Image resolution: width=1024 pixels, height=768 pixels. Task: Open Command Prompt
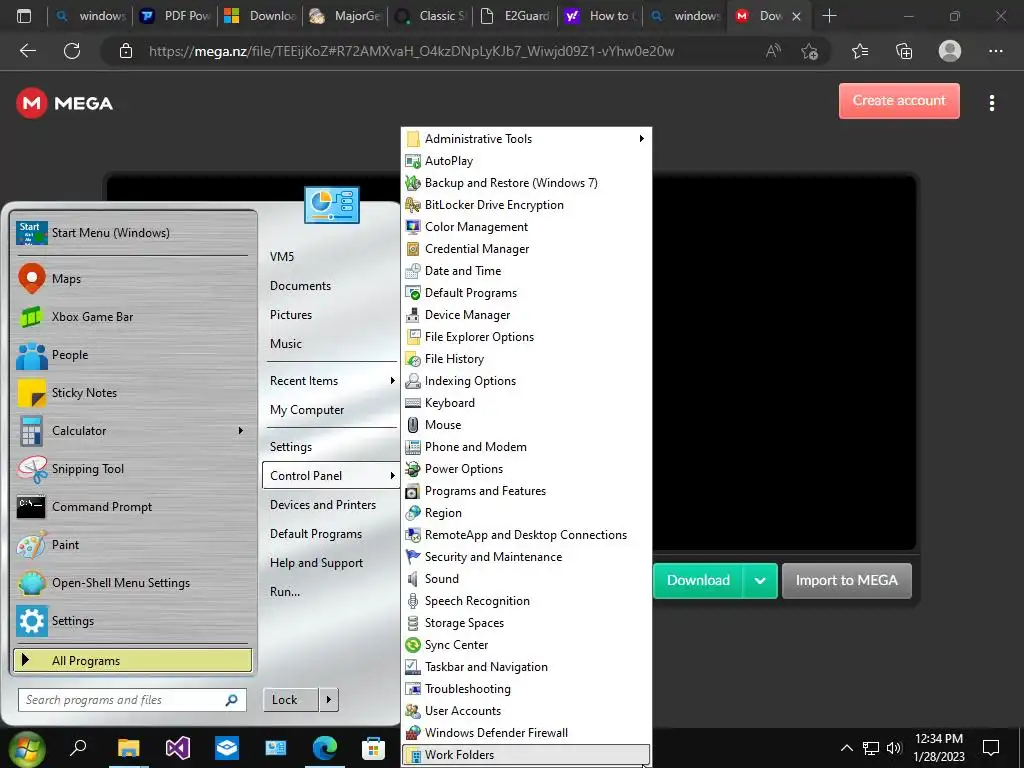click(x=133, y=507)
